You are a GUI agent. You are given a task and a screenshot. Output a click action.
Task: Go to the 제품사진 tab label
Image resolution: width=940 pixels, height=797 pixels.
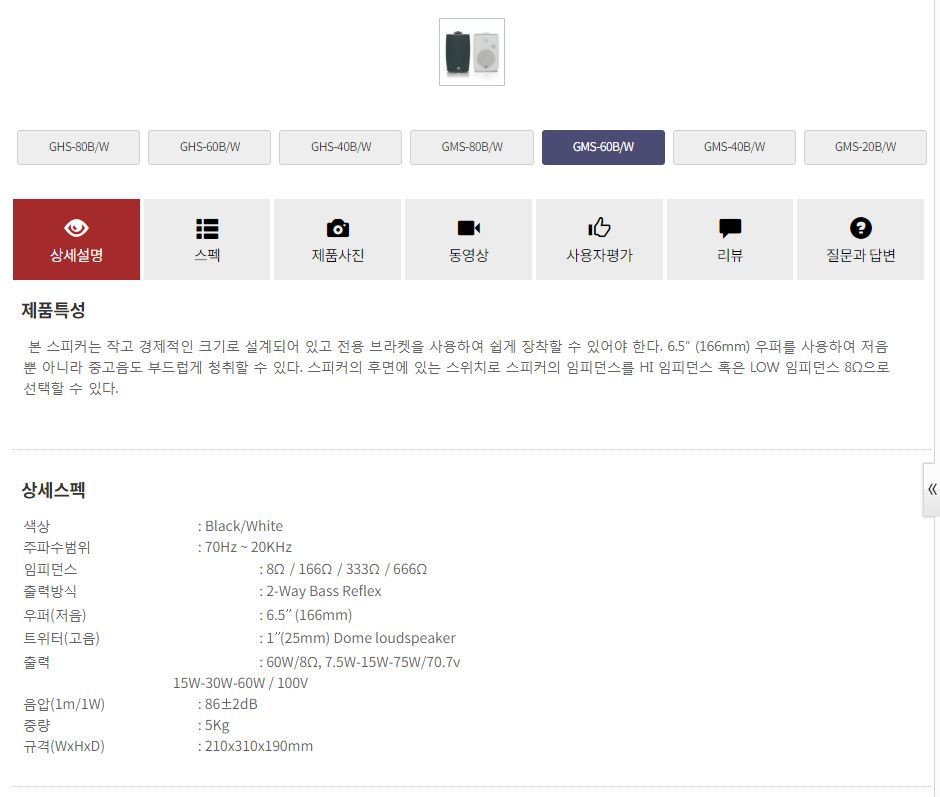coord(338,255)
